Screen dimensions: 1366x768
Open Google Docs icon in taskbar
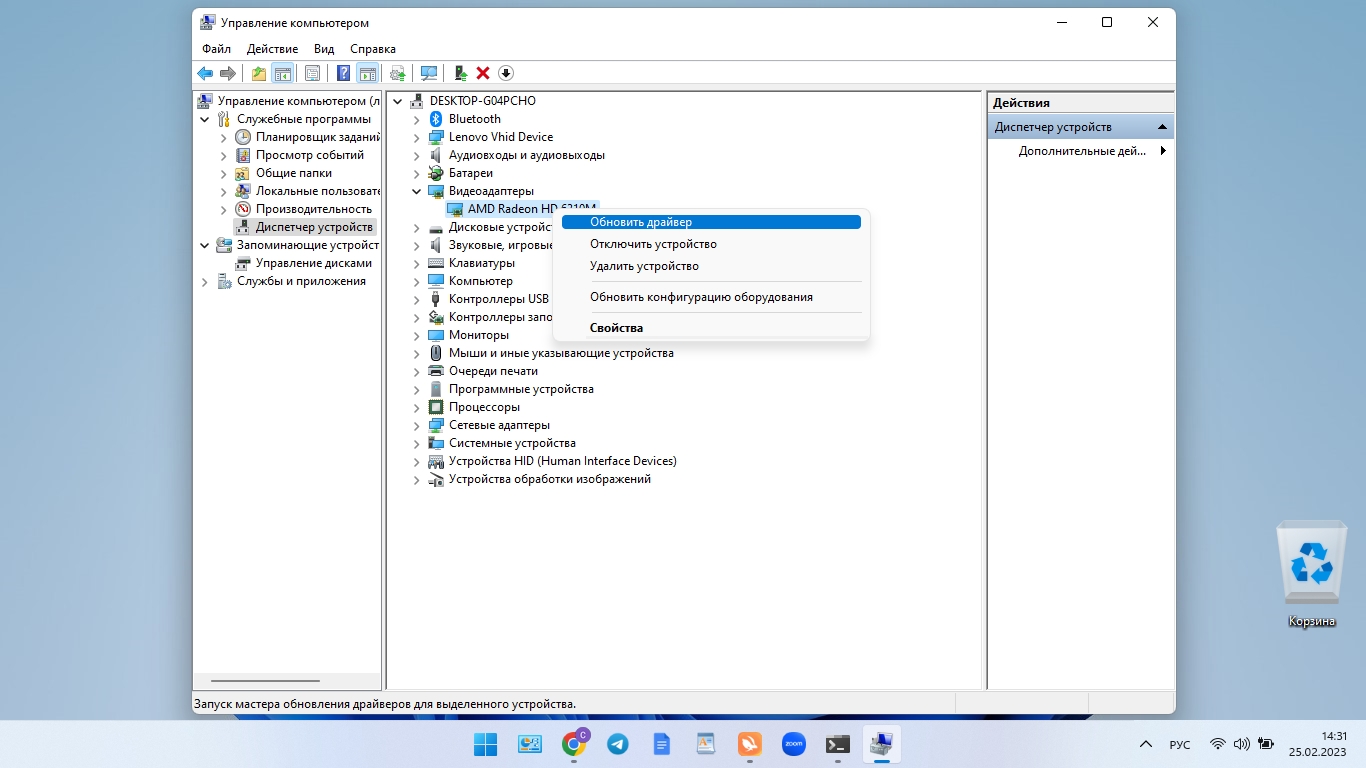click(x=662, y=744)
